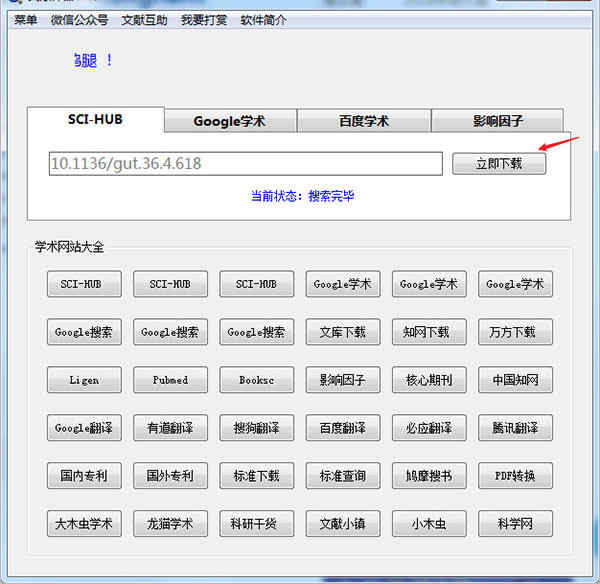Launch Google翻译 button
600x584 pixels.
click(84, 427)
